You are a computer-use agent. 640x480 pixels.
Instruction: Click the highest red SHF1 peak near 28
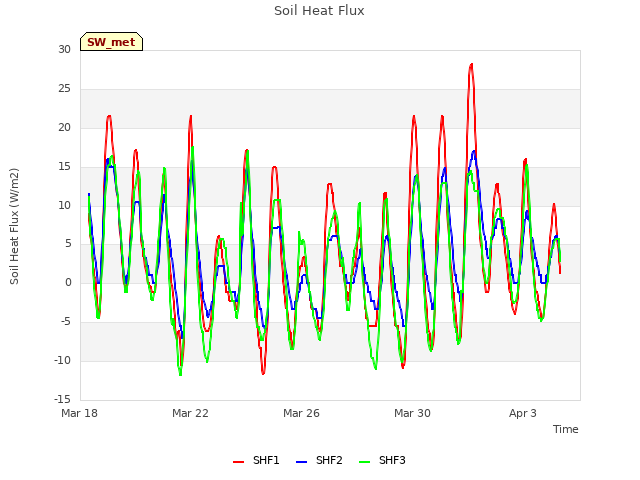pos(471,64)
